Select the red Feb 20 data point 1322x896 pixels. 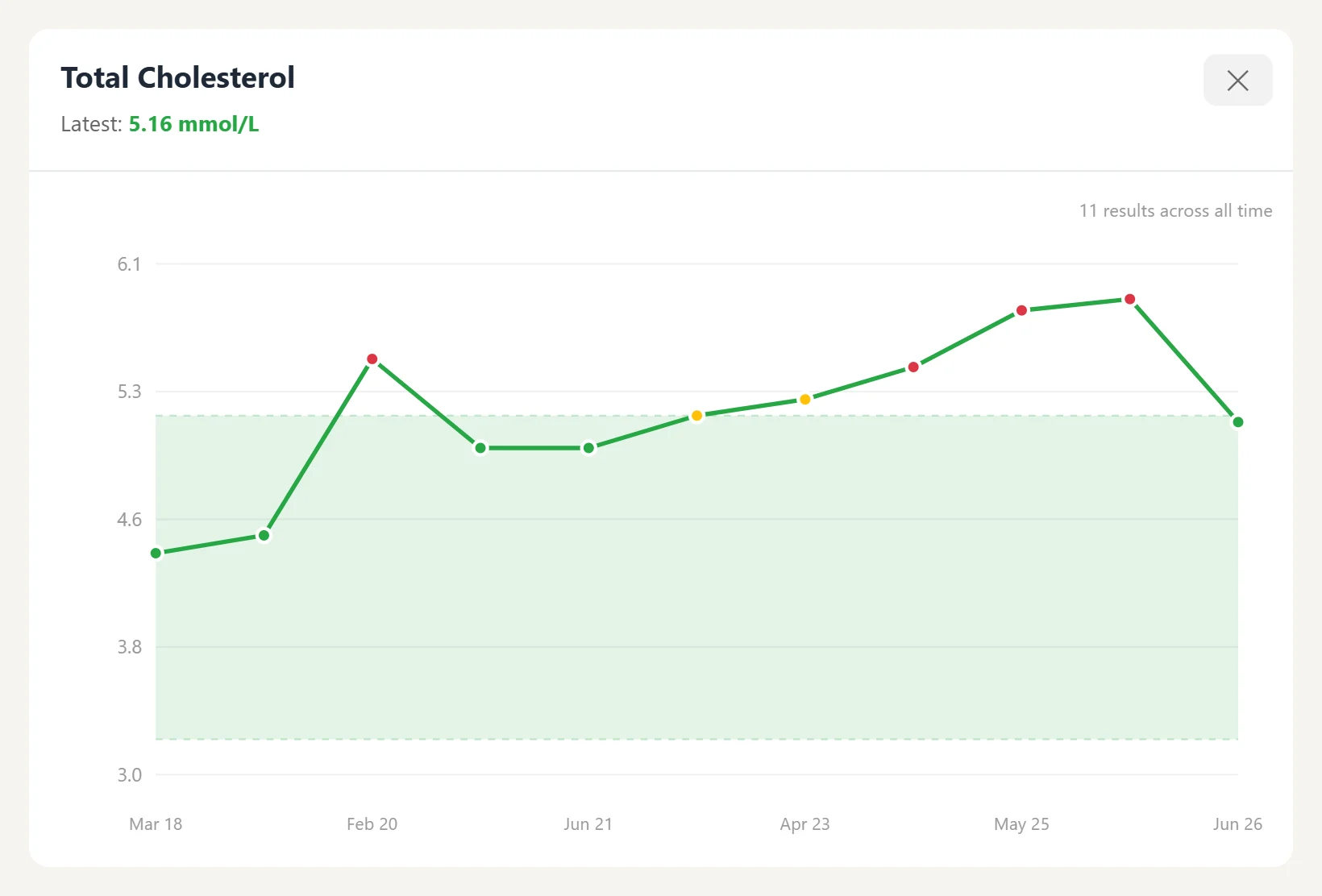pos(372,359)
